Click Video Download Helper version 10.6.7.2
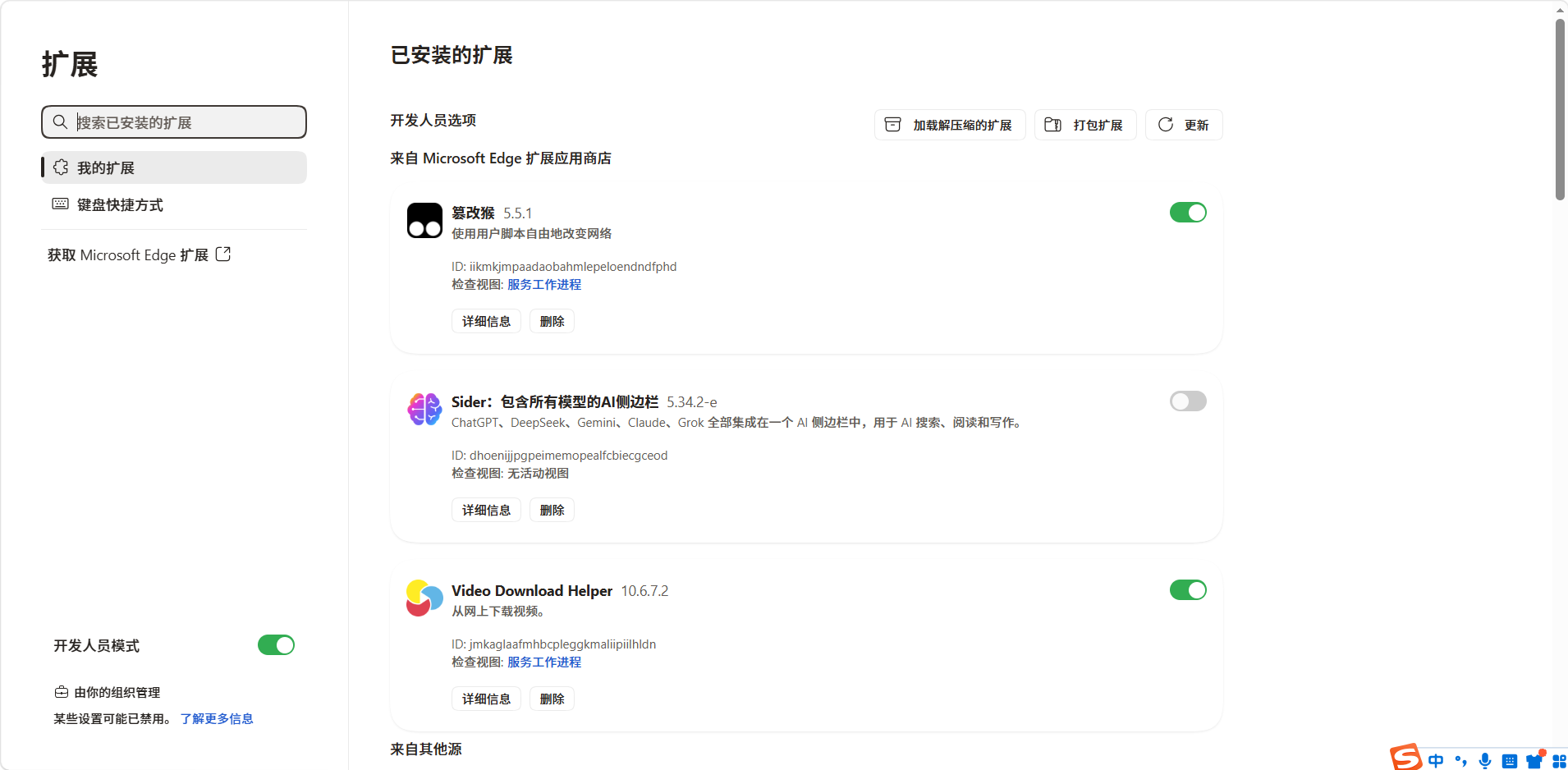This screenshot has width=1568, height=770. [644, 591]
